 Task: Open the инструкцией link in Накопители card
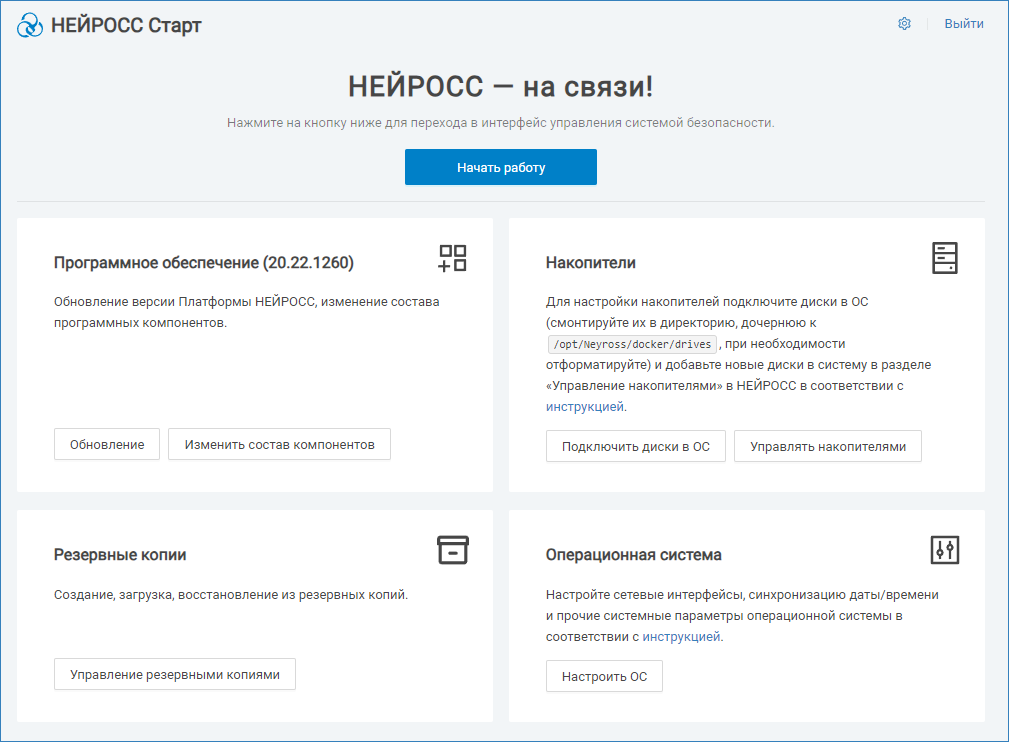(585, 407)
